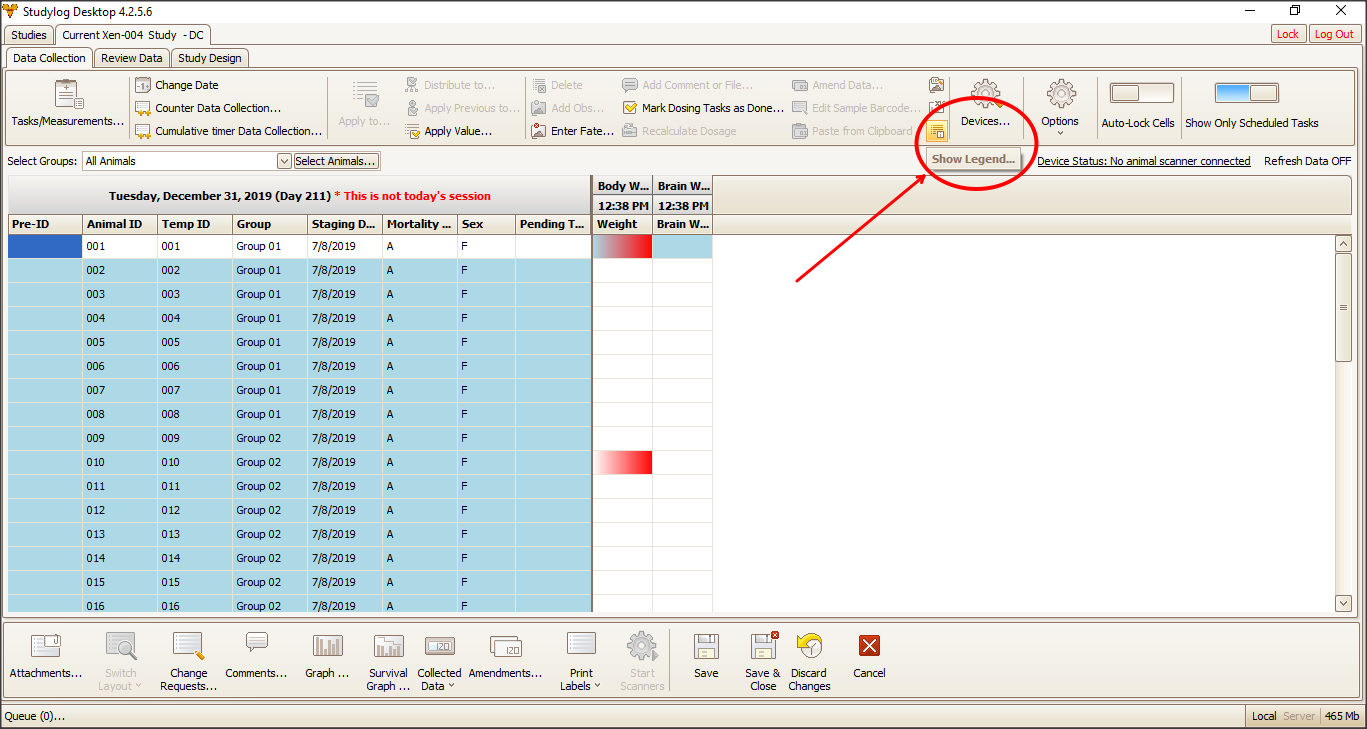Open Counter Data Collection
This screenshot has width=1367, height=729.
click(208, 108)
